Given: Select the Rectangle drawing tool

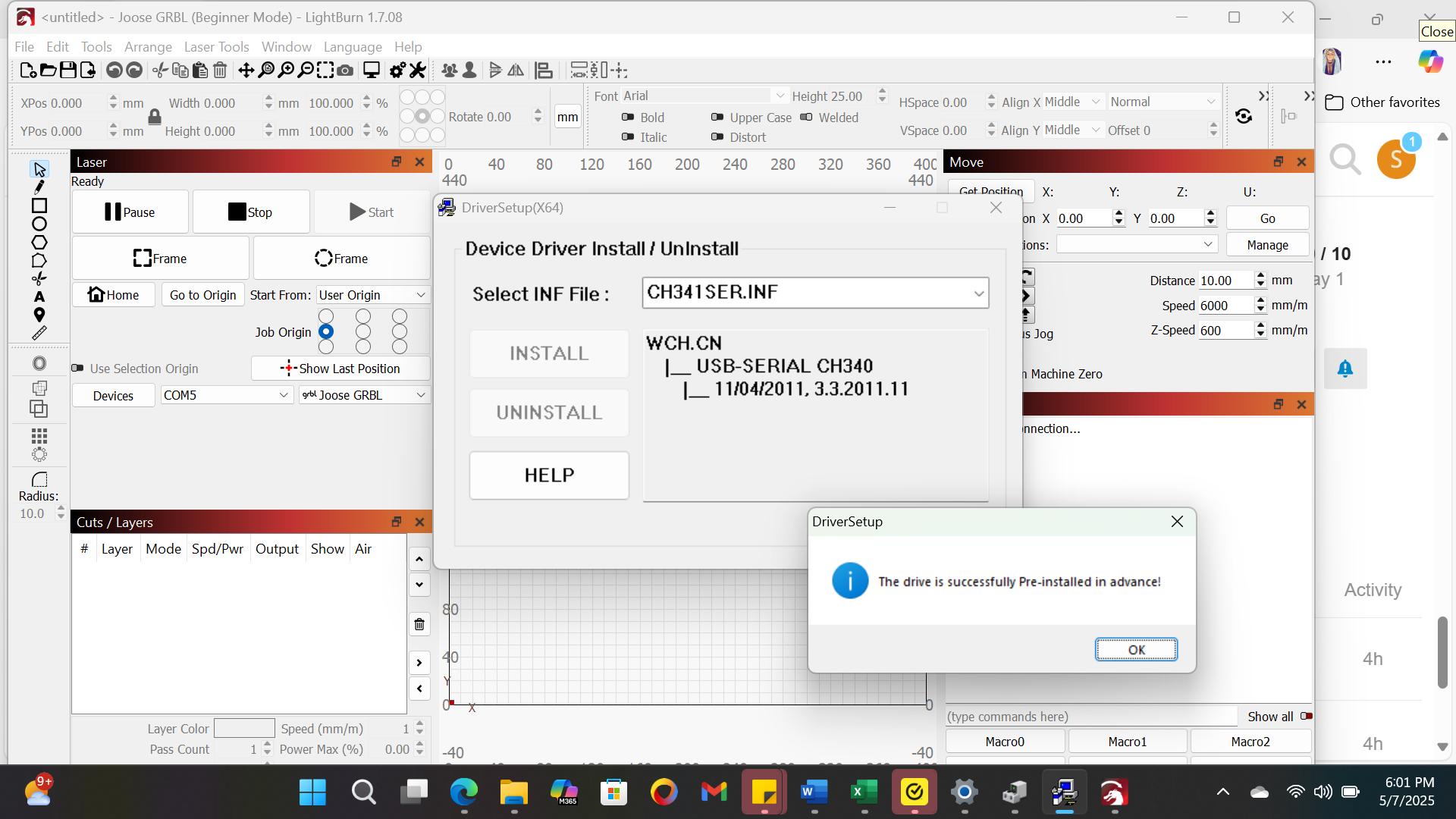Looking at the screenshot, I should [x=39, y=206].
